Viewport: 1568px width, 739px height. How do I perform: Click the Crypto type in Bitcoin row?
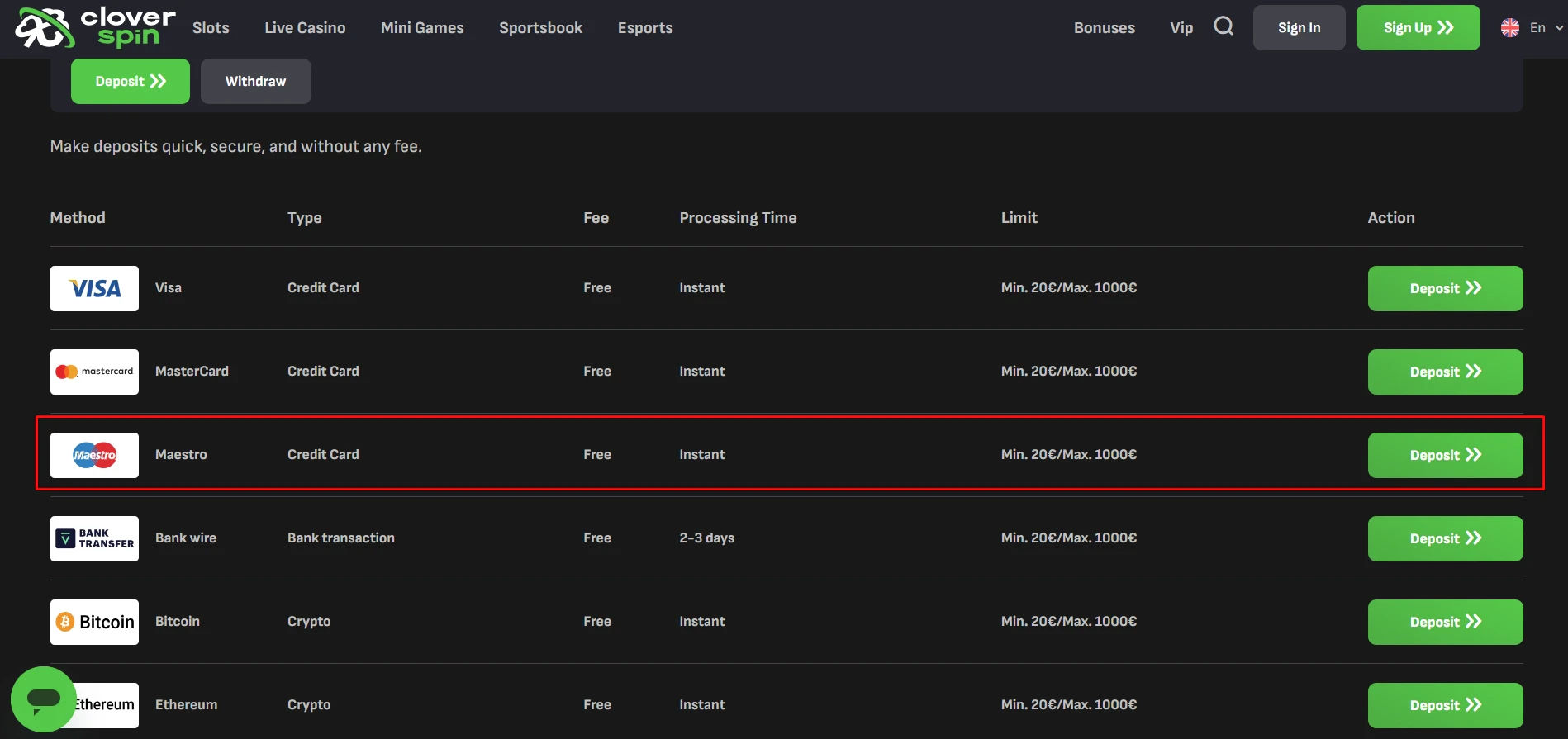click(309, 621)
